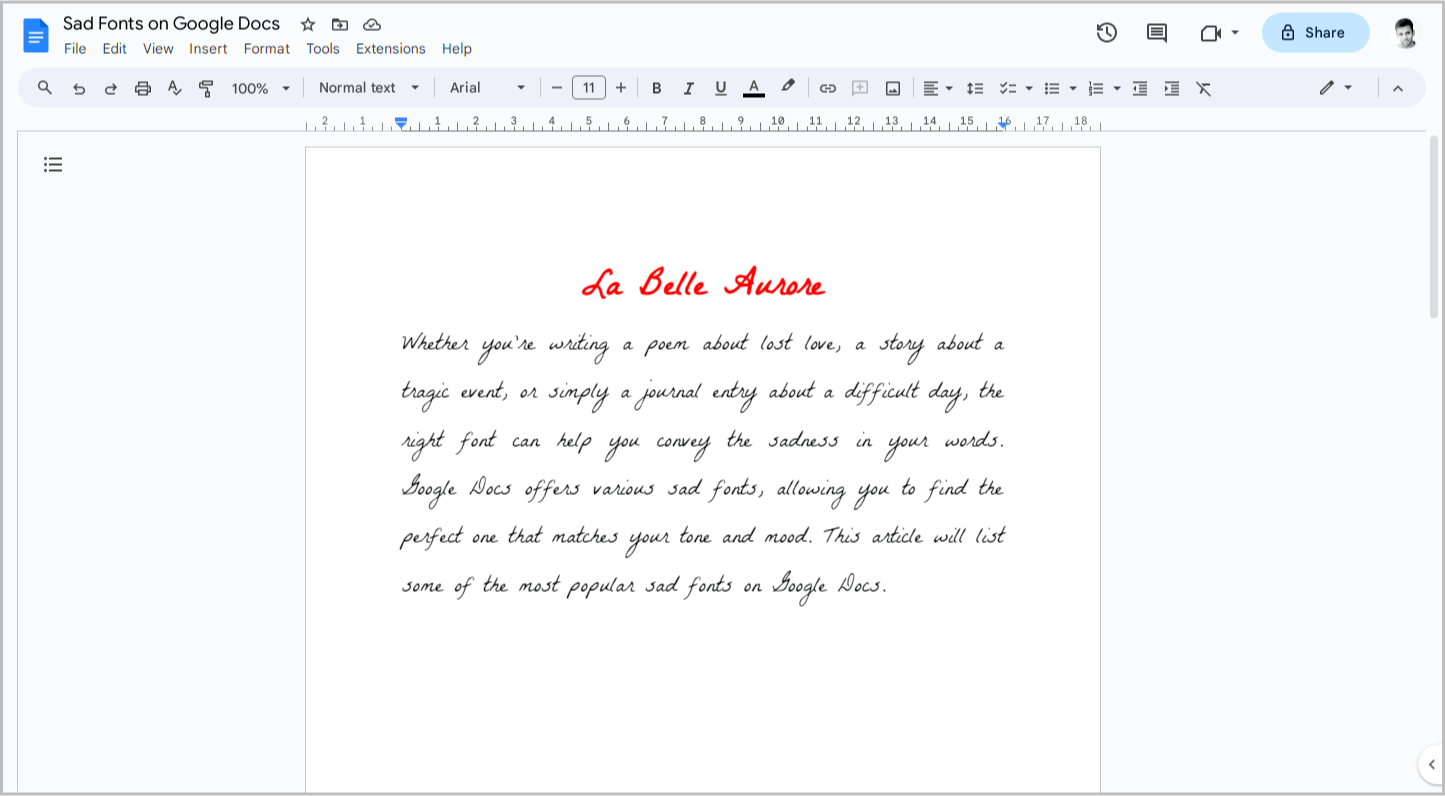This screenshot has height=796, width=1445.
Task: Start a meeting with camera icon
Action: 1211,33
